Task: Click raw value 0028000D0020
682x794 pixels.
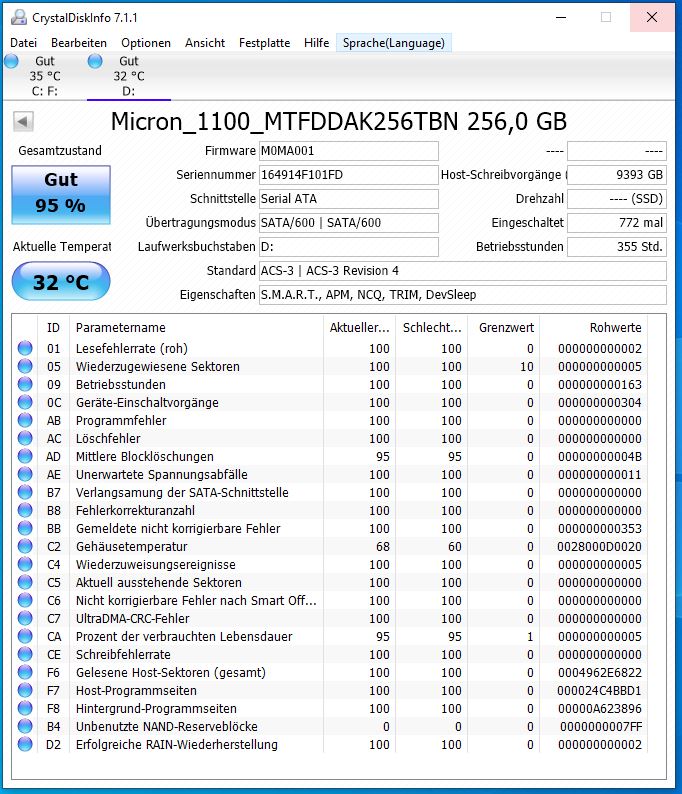Action: pyautogui.click(x=599, y=546)
